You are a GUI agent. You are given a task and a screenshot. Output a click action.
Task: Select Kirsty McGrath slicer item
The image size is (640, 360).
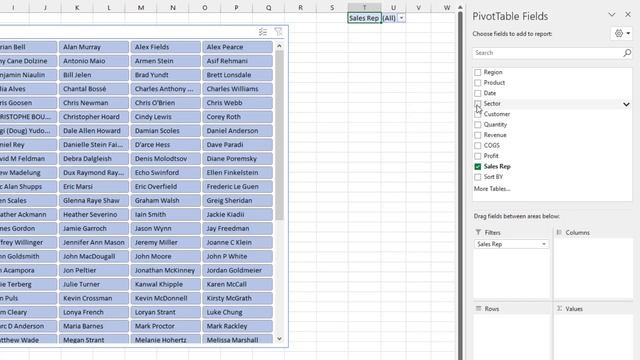pos(237,298)
